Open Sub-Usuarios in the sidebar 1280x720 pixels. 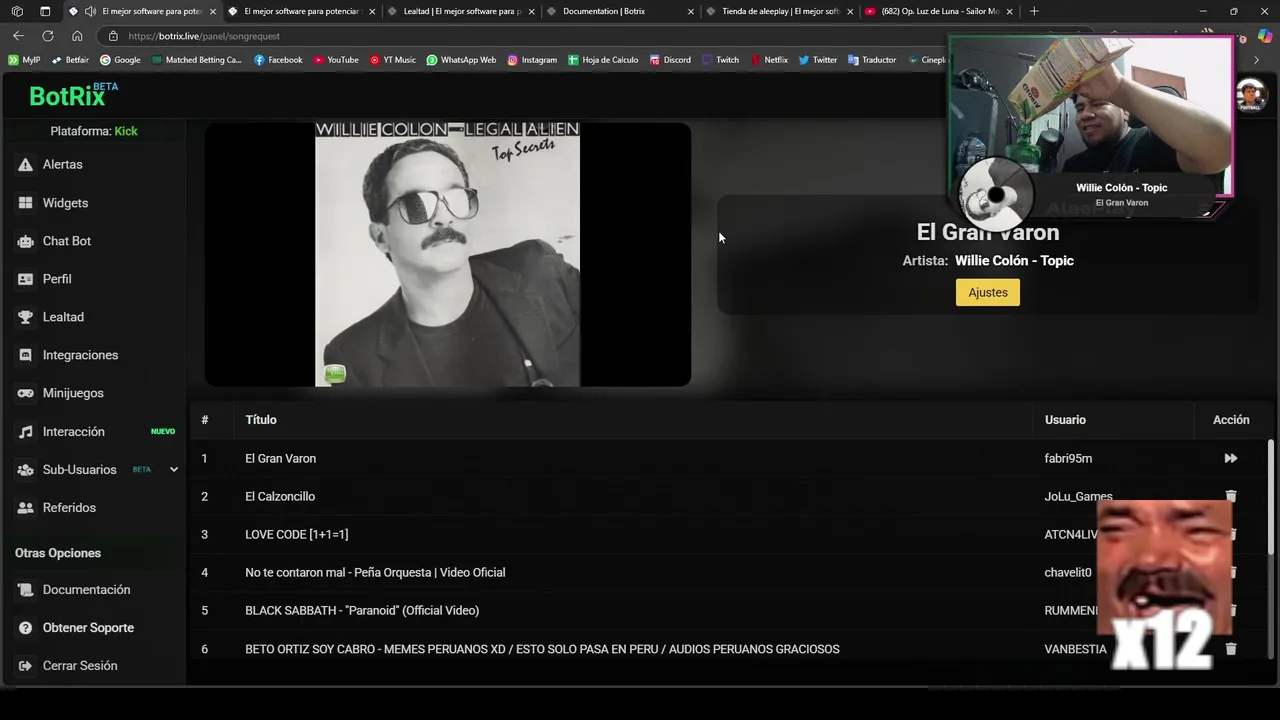(79, 470)
